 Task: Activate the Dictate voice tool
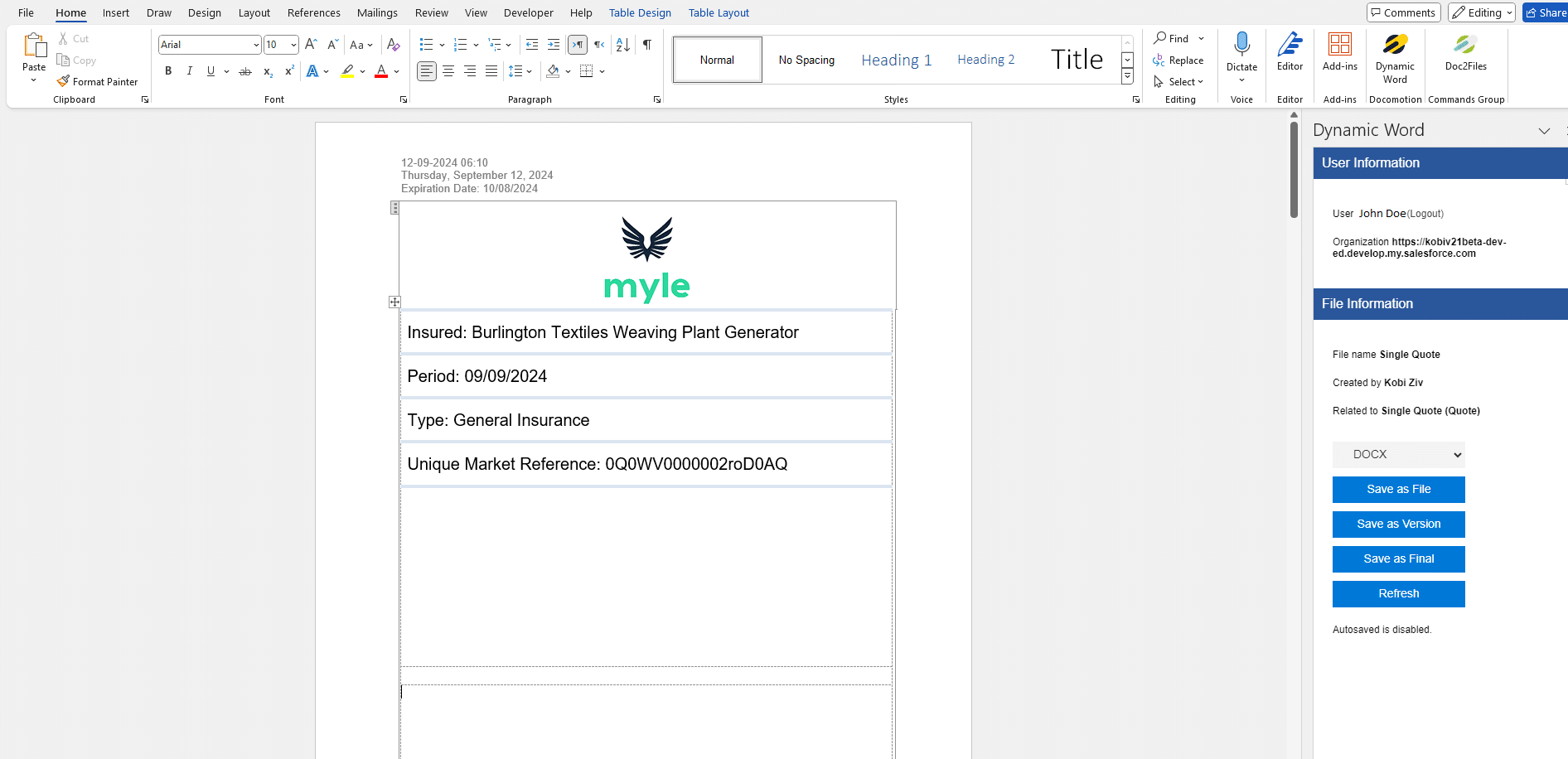(x=1241, y=51)
